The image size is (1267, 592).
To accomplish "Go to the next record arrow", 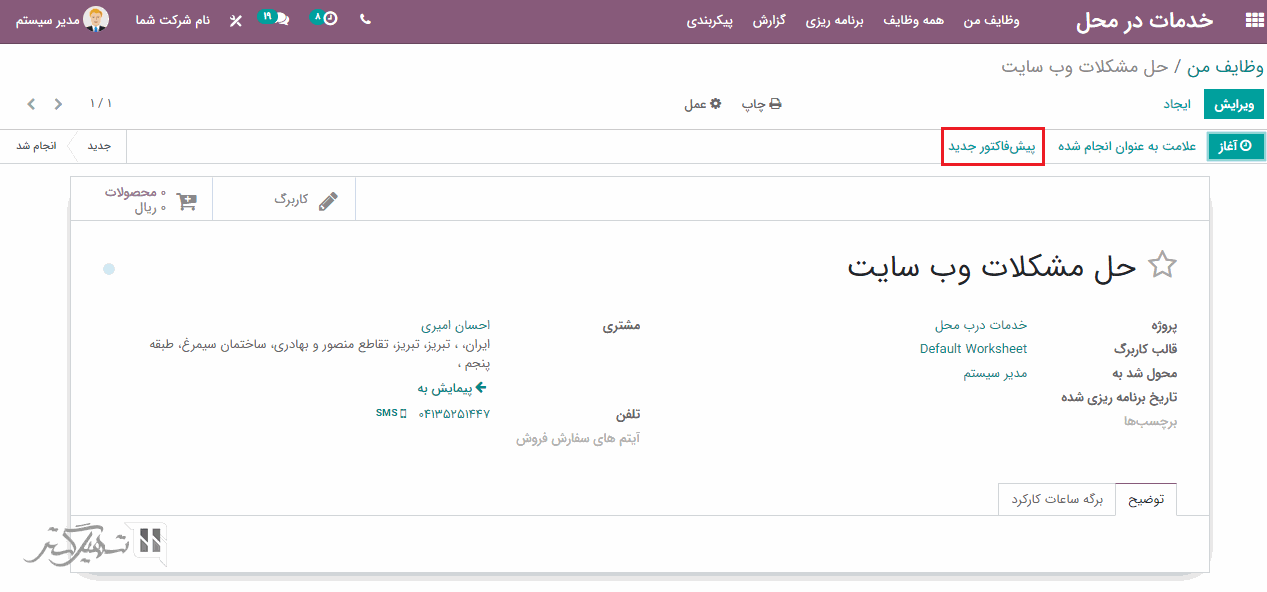I will (32, 104).
